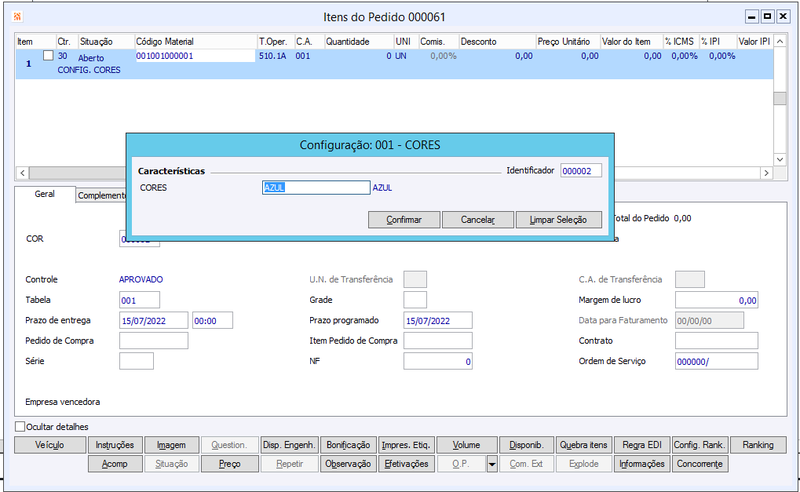Click the Aberto status text in row 1
This screenshot has height=492, width=800.
coord(91,58)
